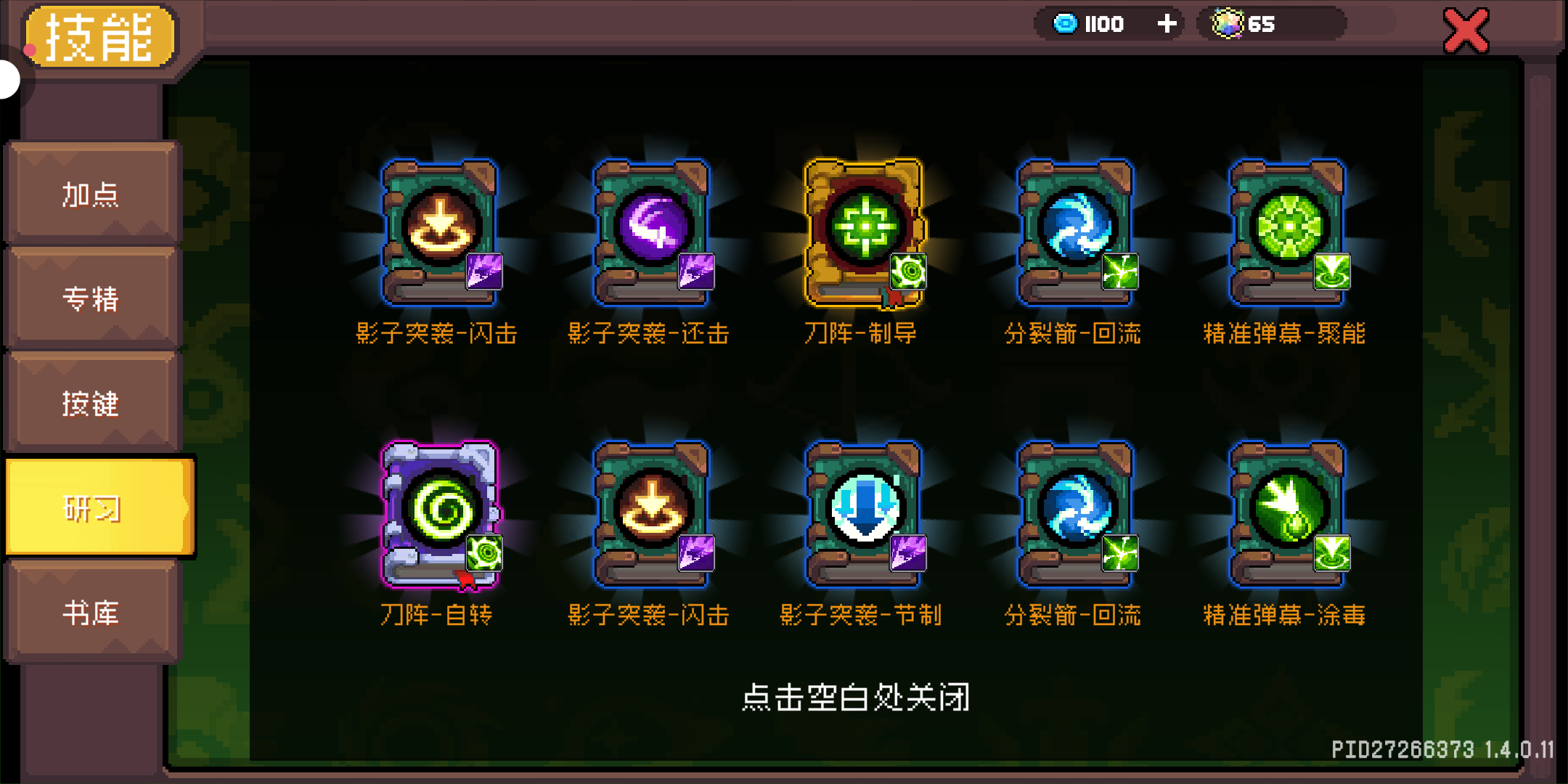
Task: Tap the rainbow crystal currency icon
Action: pyautogui.click(x=1228, y=24)
